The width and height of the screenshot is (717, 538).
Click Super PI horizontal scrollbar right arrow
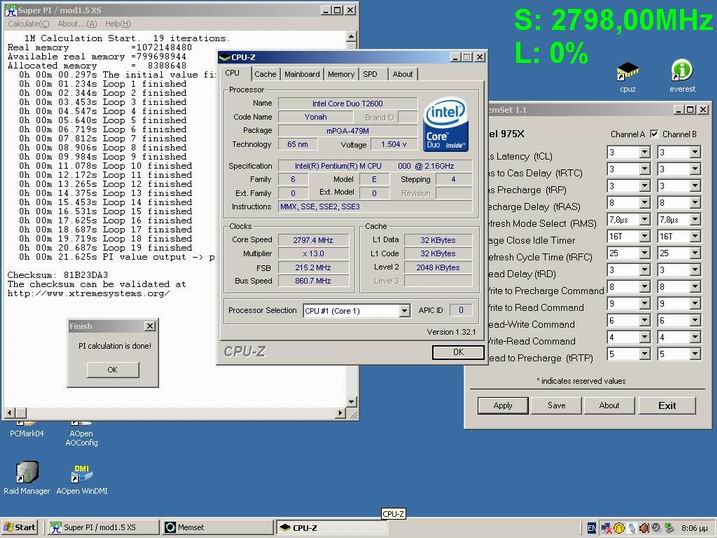(x=340, y=413)
